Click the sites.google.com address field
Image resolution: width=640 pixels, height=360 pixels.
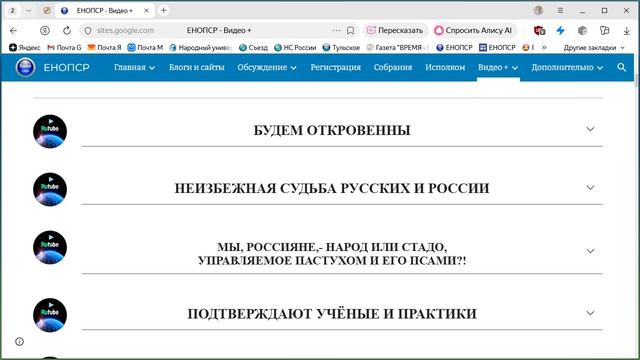(x=125, y=31)
